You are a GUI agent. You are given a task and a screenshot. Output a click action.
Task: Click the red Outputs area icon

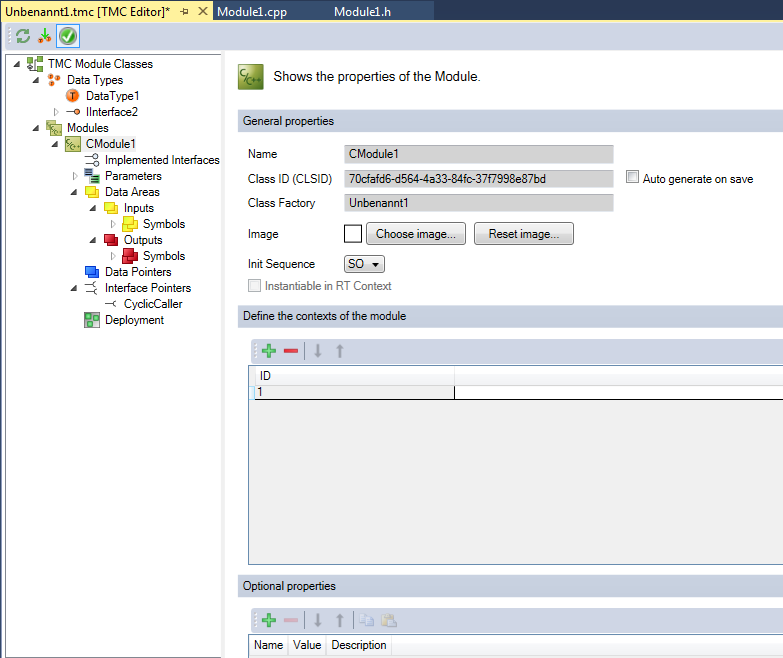pyautogui.click(x=111, y=240)
